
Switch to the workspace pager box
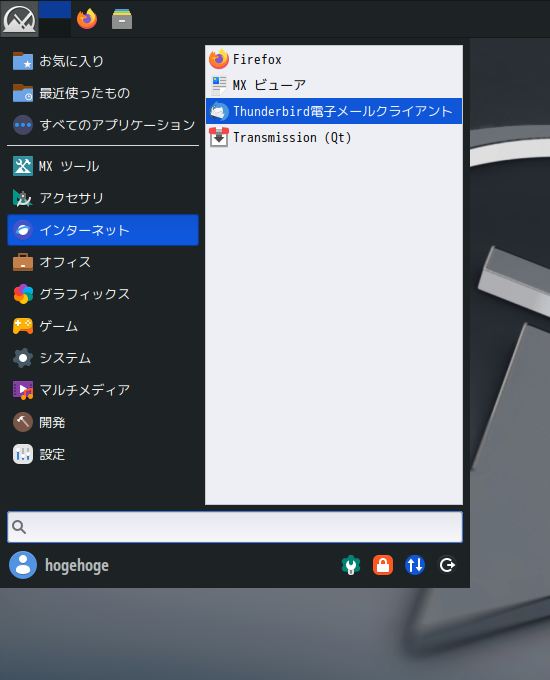click(55, 19)
